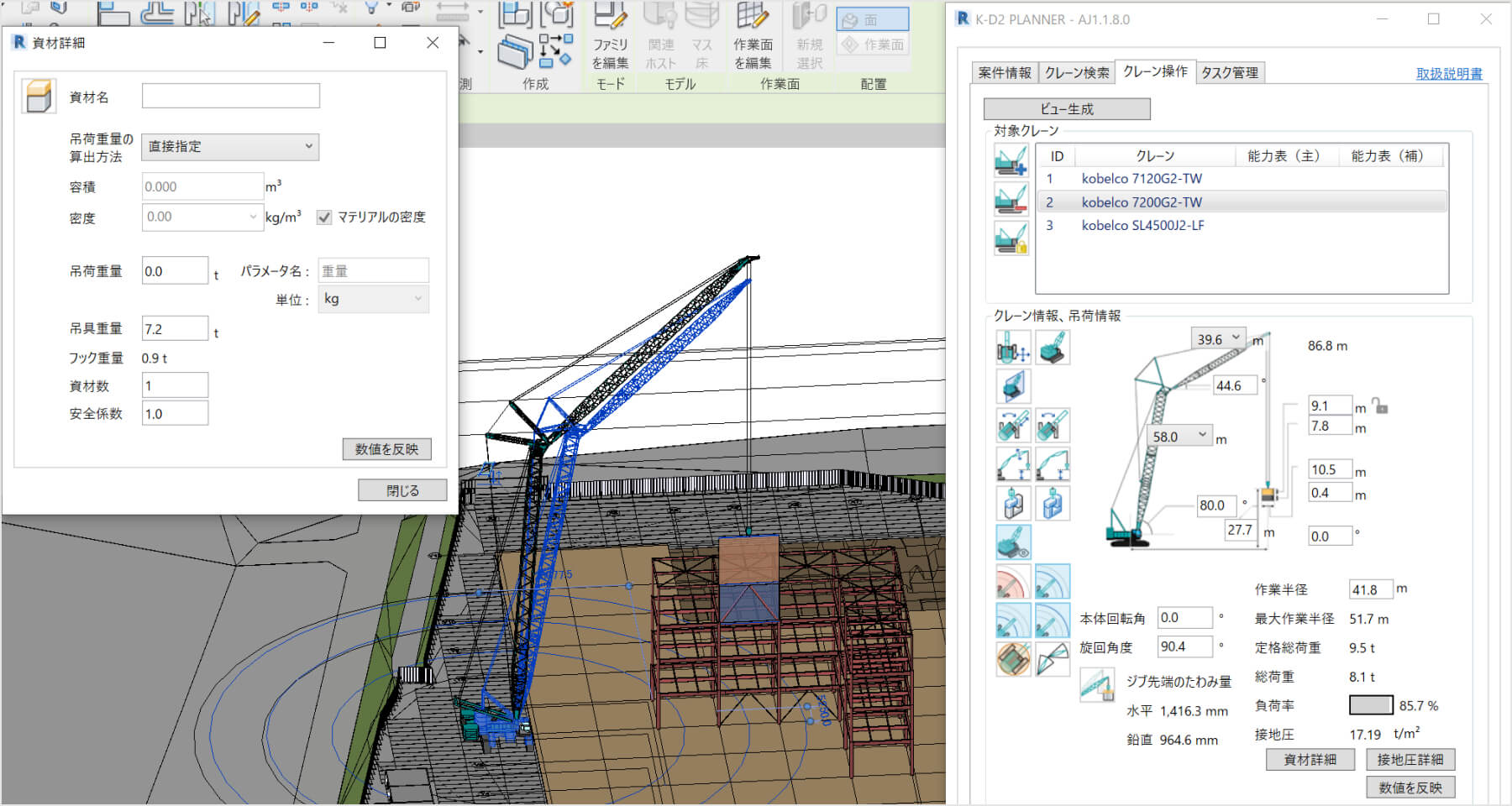Open the 58.0 m boom length dropdown
The height and width of the screenshot is (806, 1512).
1180,436
